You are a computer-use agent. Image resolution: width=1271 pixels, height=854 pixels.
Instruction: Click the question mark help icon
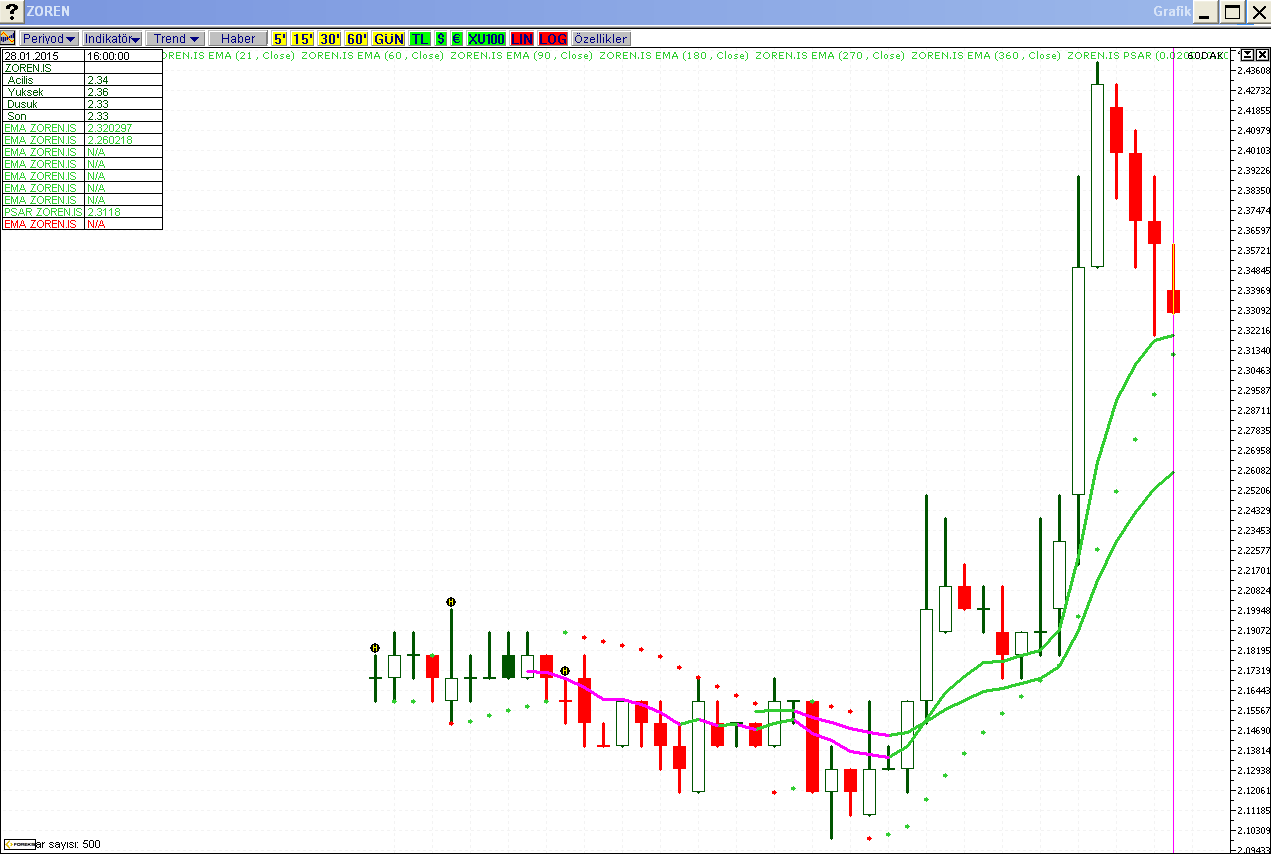click(11, 11)
